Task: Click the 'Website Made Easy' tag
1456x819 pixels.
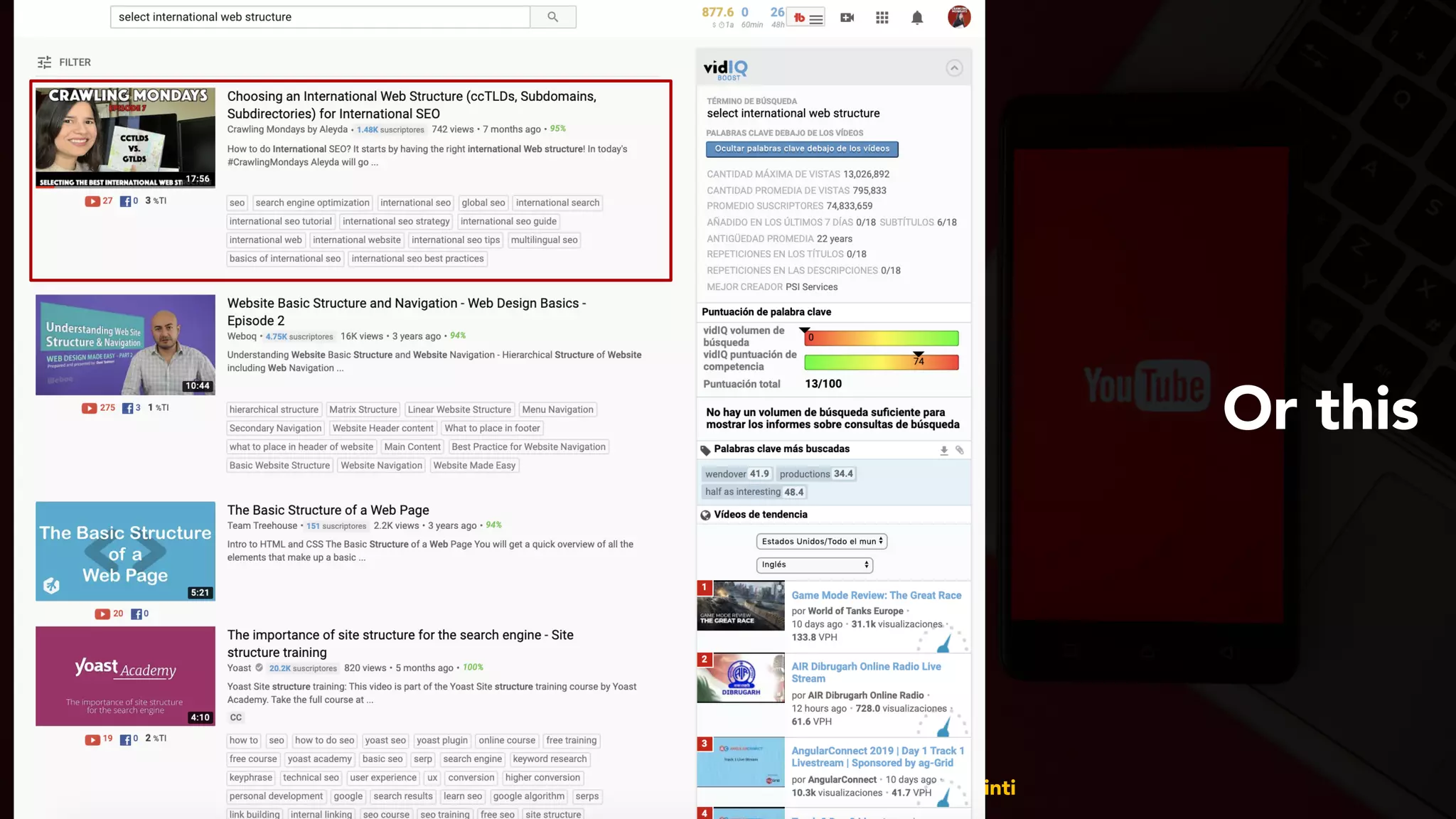Action: [474, 466]
